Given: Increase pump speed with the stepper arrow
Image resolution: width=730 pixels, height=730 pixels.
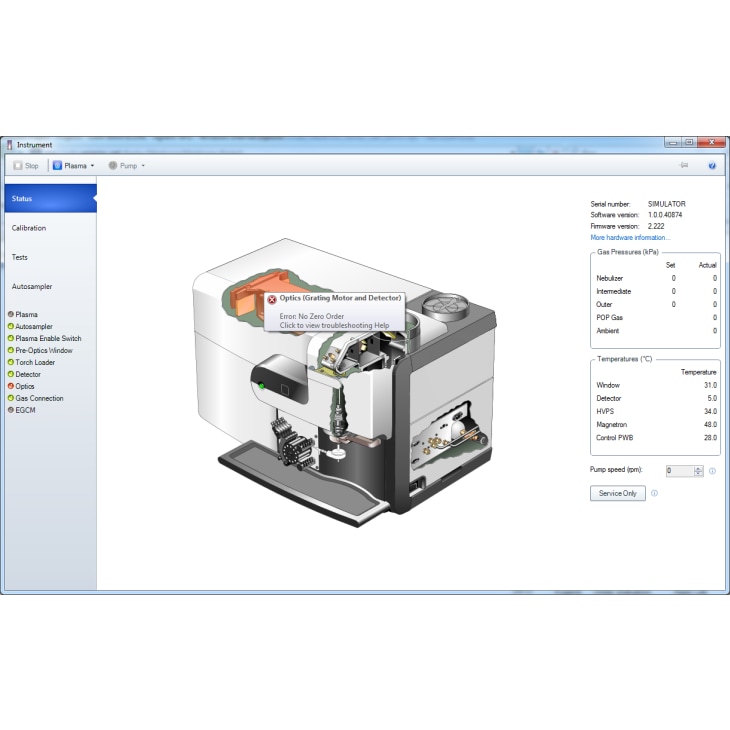Looking at the screenshot, I should click(x=698, y=468).
